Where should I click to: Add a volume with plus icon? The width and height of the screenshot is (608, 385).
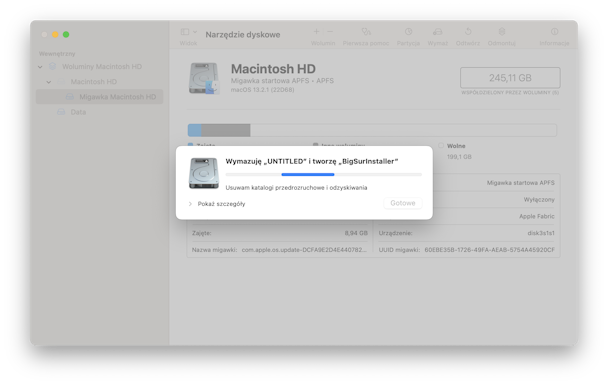click(316, 32)
